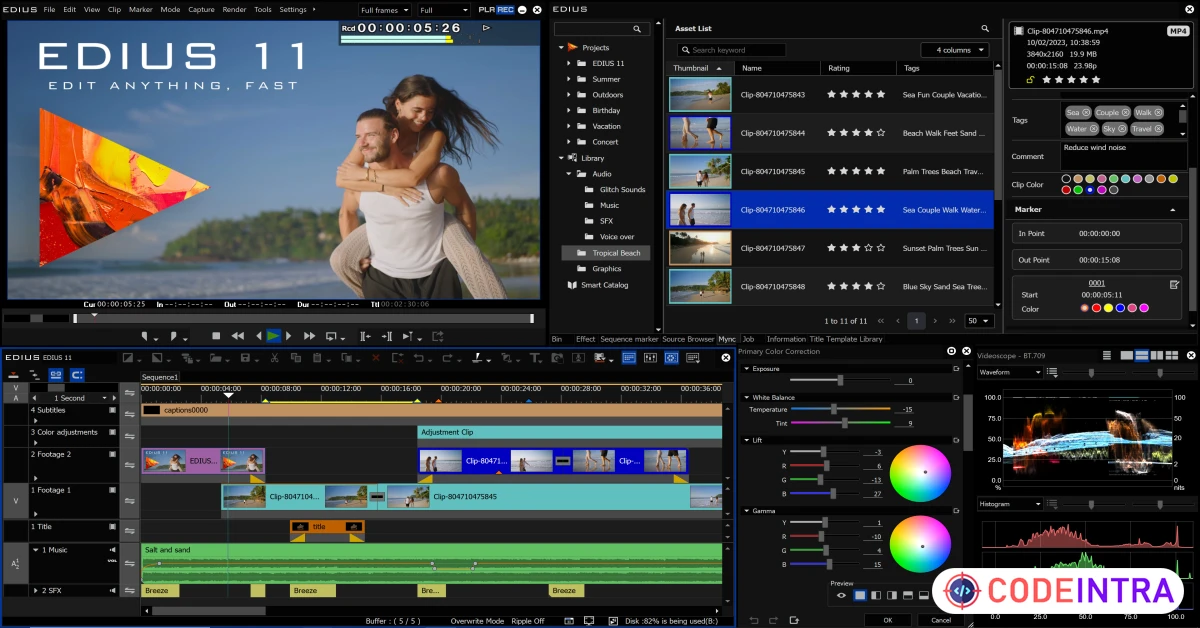Adjust the Temperature slider
Viewport: 1200px width, 628px height.
tap(832, 409)
